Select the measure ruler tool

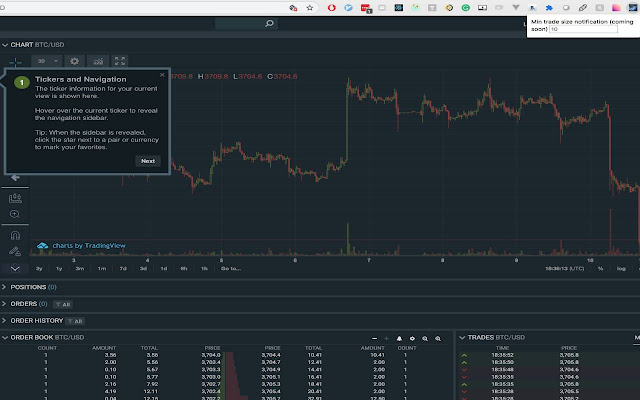point(15,198)
